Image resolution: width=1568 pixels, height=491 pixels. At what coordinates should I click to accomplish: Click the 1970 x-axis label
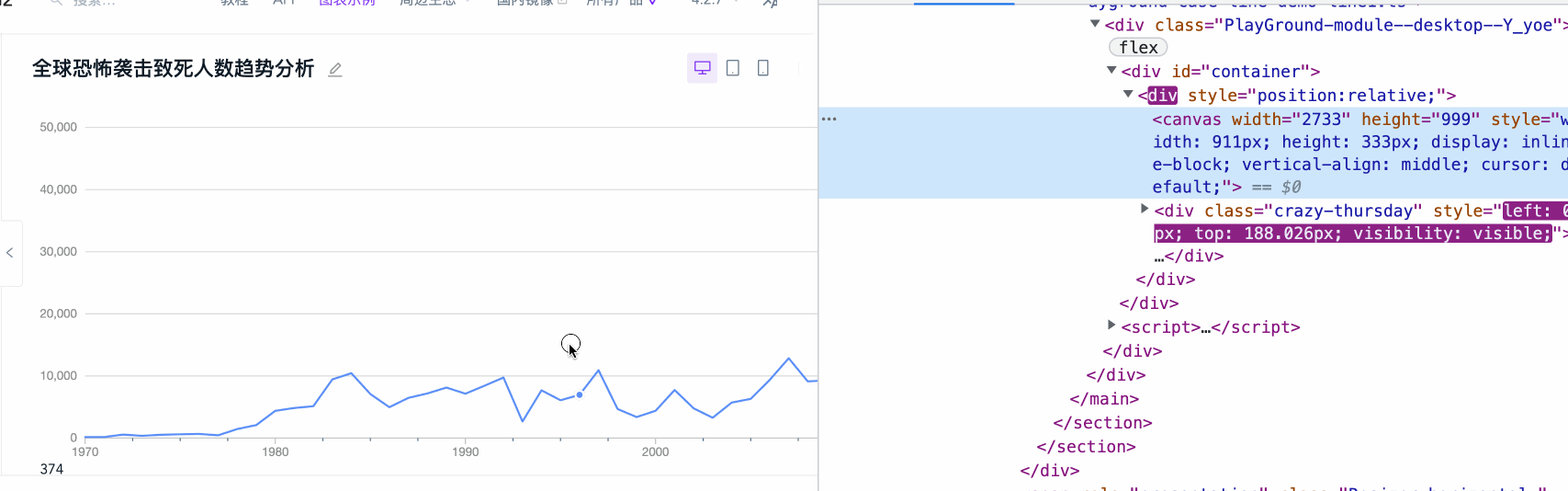tap(85, 451)
